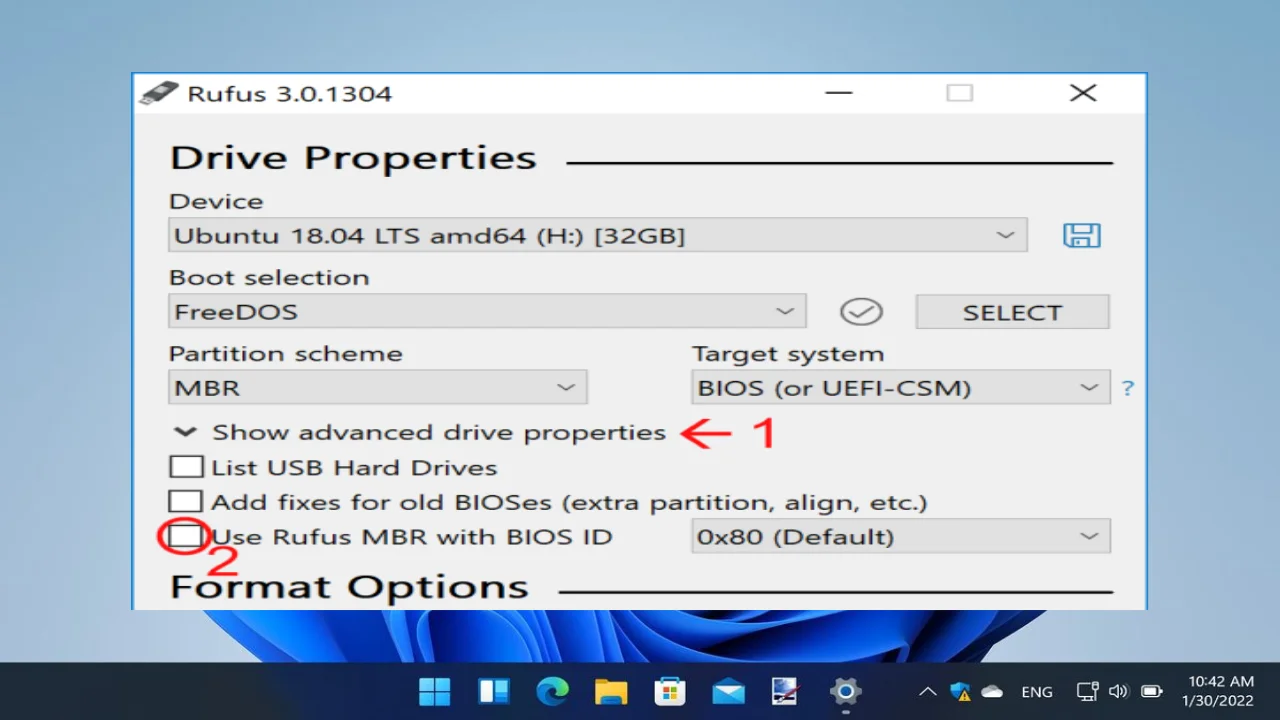Open the Target system help question mark
Viewport: 1280px width, 720px height.
1128,388
